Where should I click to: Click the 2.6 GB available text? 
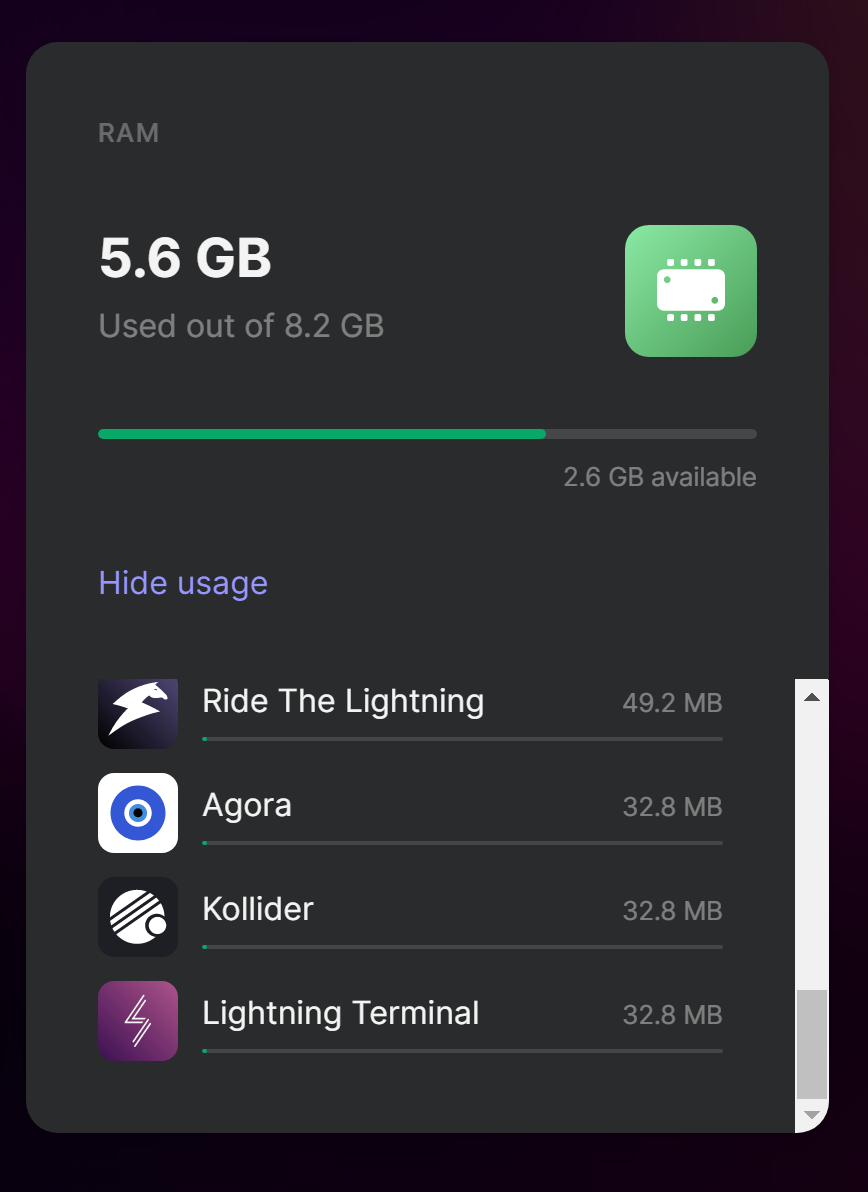660,477
